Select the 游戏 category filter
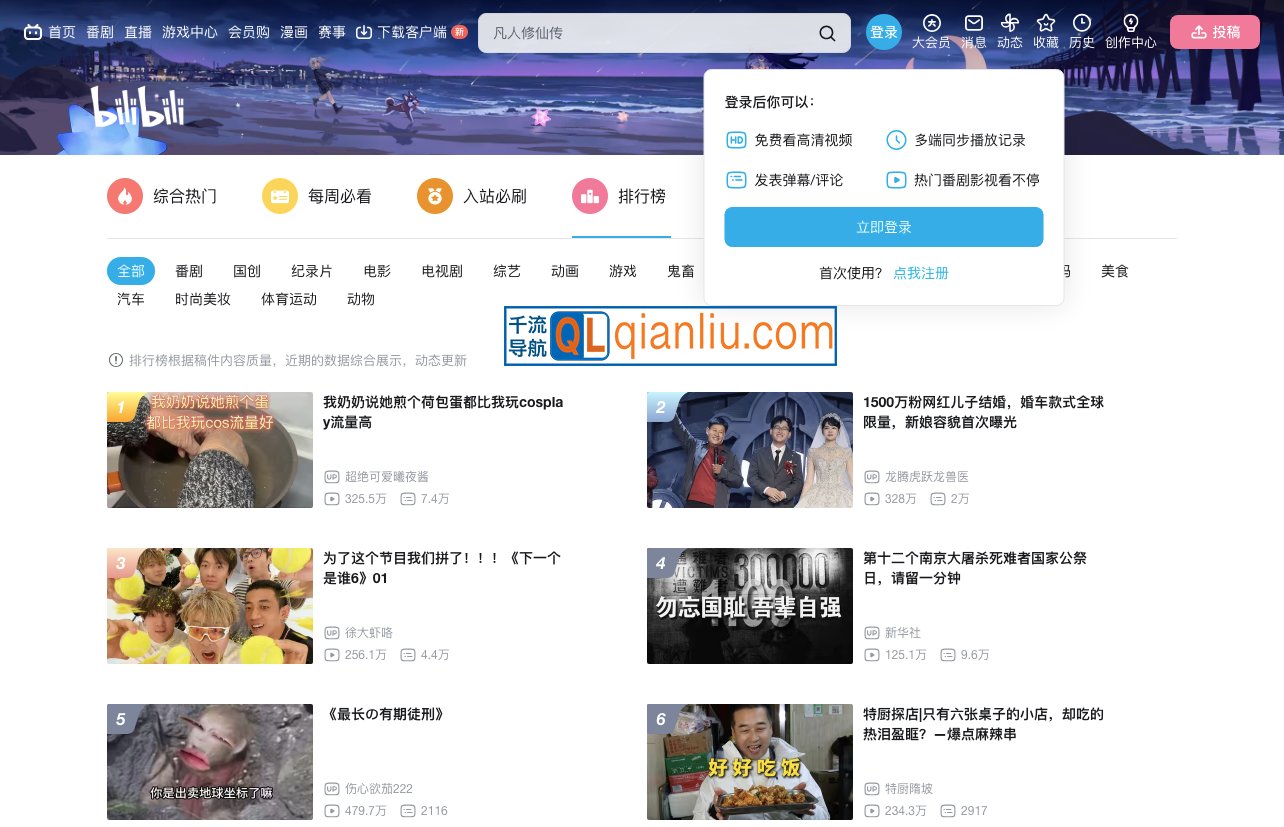The height and width of the screenshot is (827, 1284). click(x=621, y=271)
